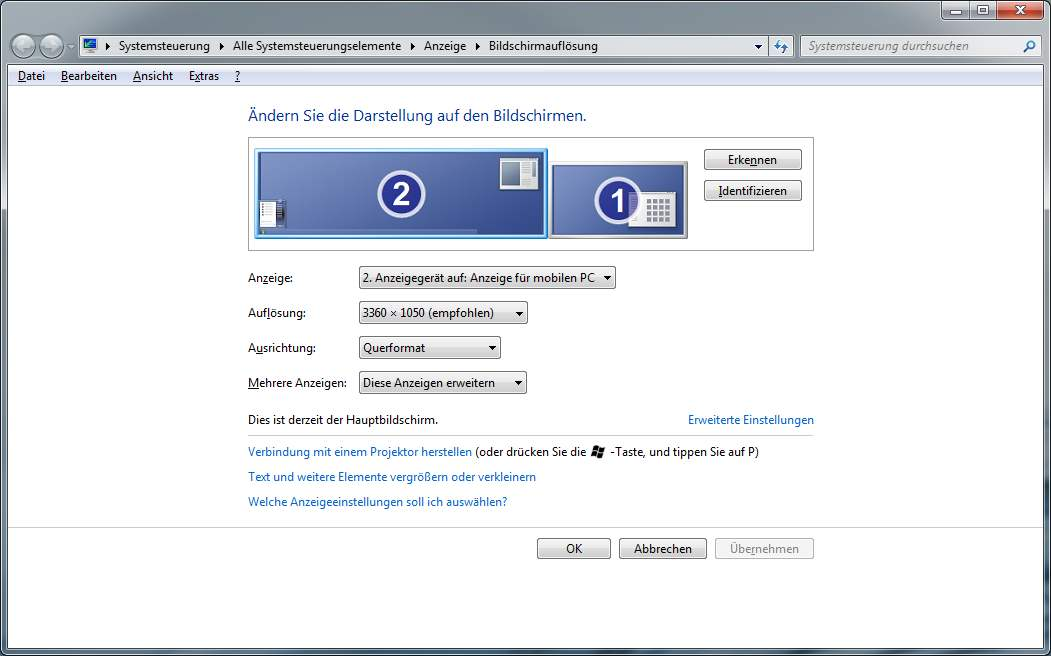1051x656 pixels.
Task: Click the control panel icon in address bar
Action: pyautogui.click(x=91, y=46)
